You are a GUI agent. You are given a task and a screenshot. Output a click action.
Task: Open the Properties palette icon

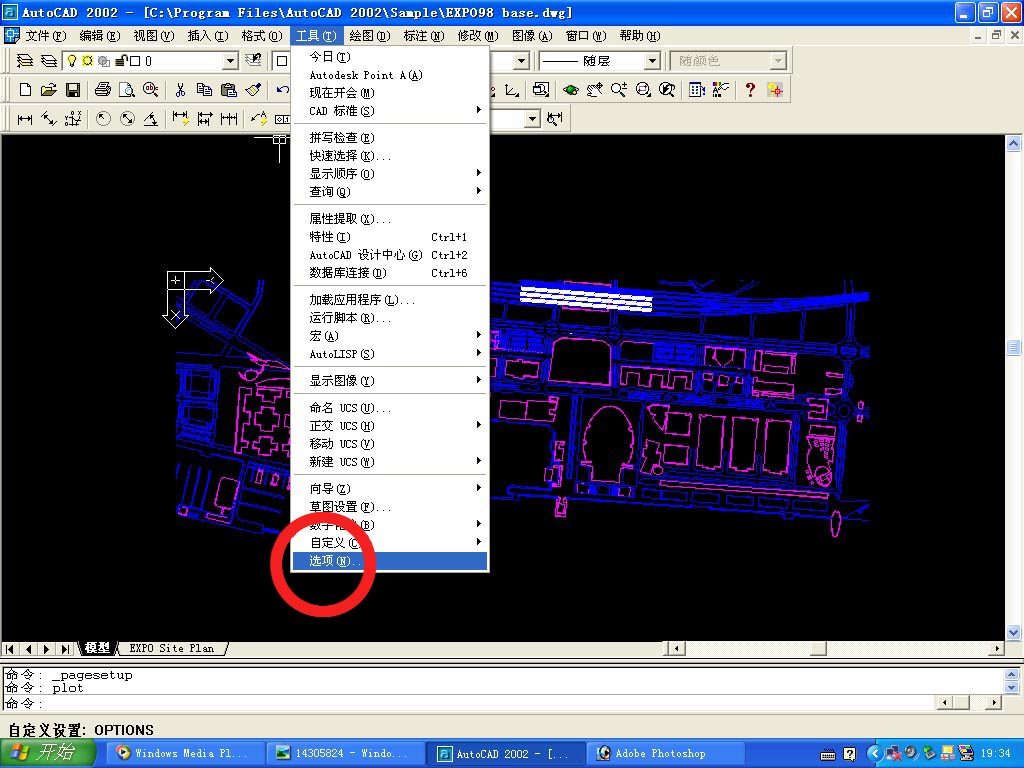point(720,90)
